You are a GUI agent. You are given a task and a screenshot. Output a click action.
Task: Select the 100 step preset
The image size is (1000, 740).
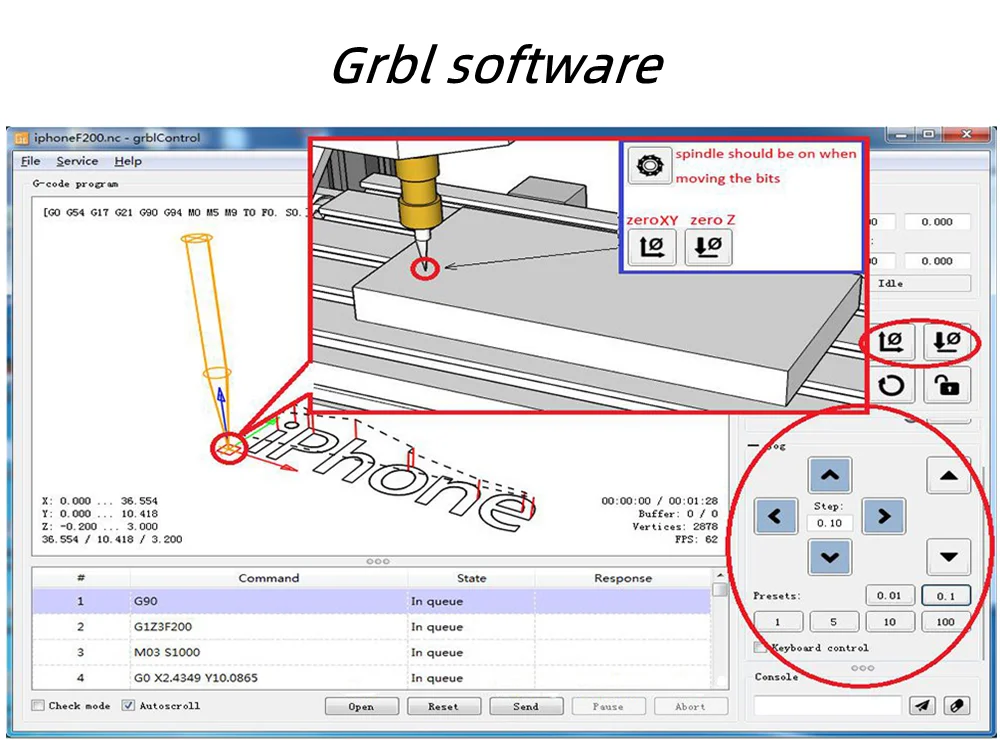pyautogui.click(x=946, y=621)
